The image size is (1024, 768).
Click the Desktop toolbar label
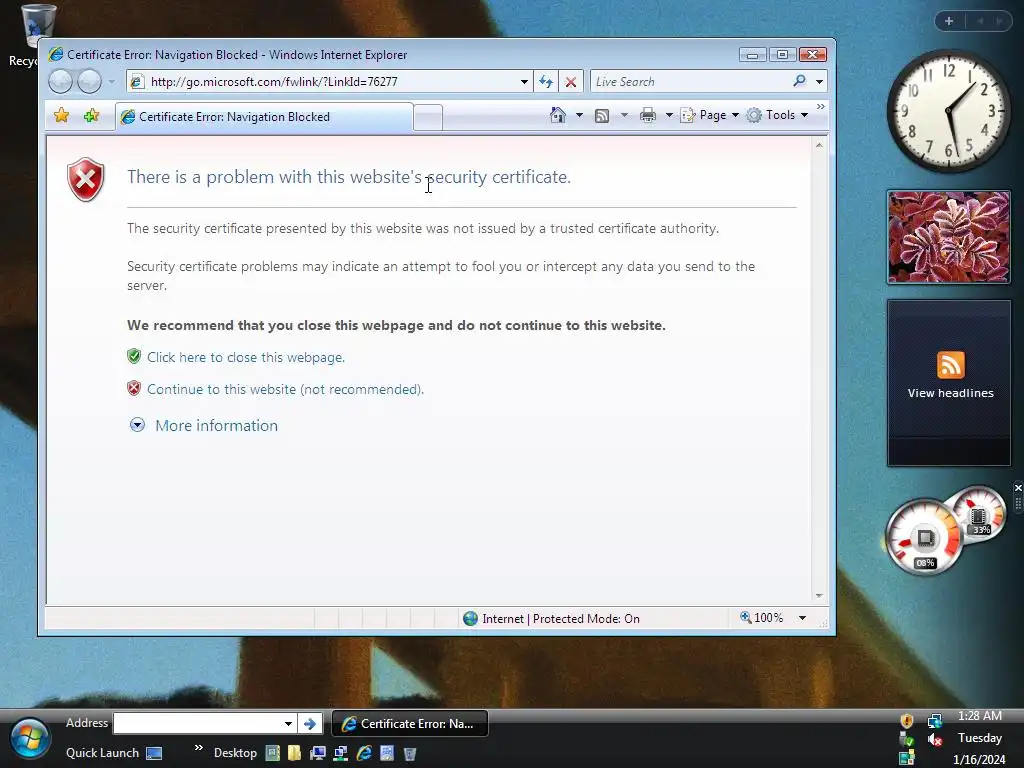235,753
